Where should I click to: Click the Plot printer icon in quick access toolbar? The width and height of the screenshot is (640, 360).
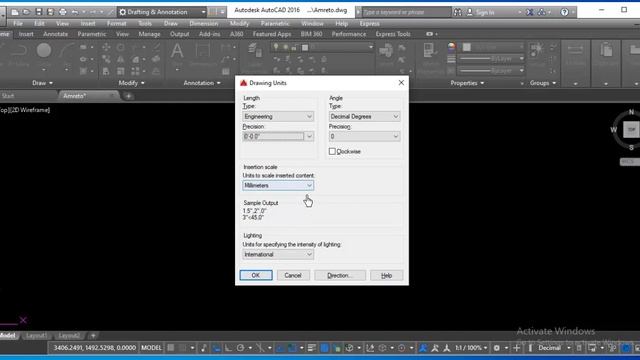[x=63, y=12]
